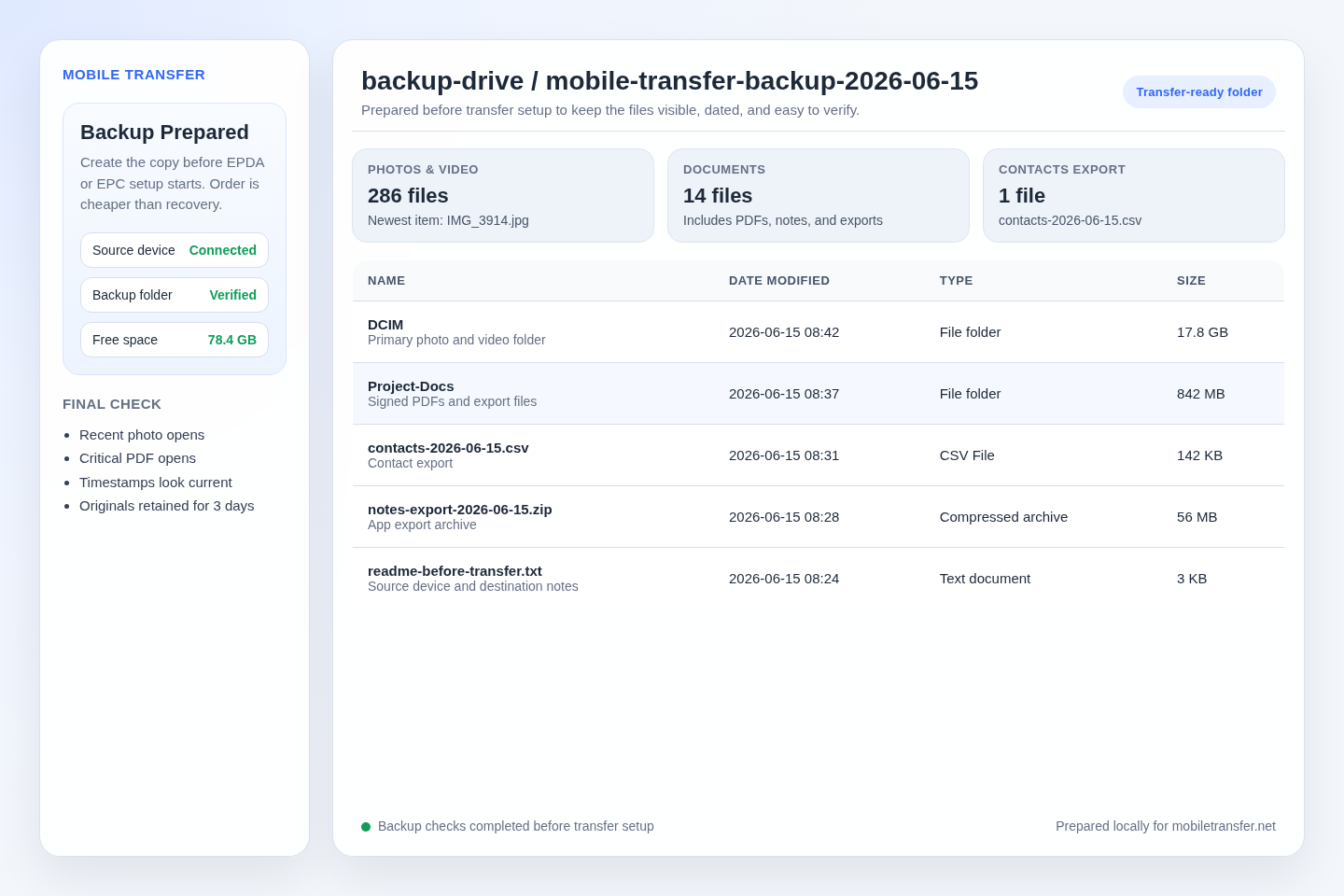The height and width of the screenshot is (896, 1344).
Task: Click 'Prepared locally for mobiletransfer.net' text
Action: pos(1166,826)
